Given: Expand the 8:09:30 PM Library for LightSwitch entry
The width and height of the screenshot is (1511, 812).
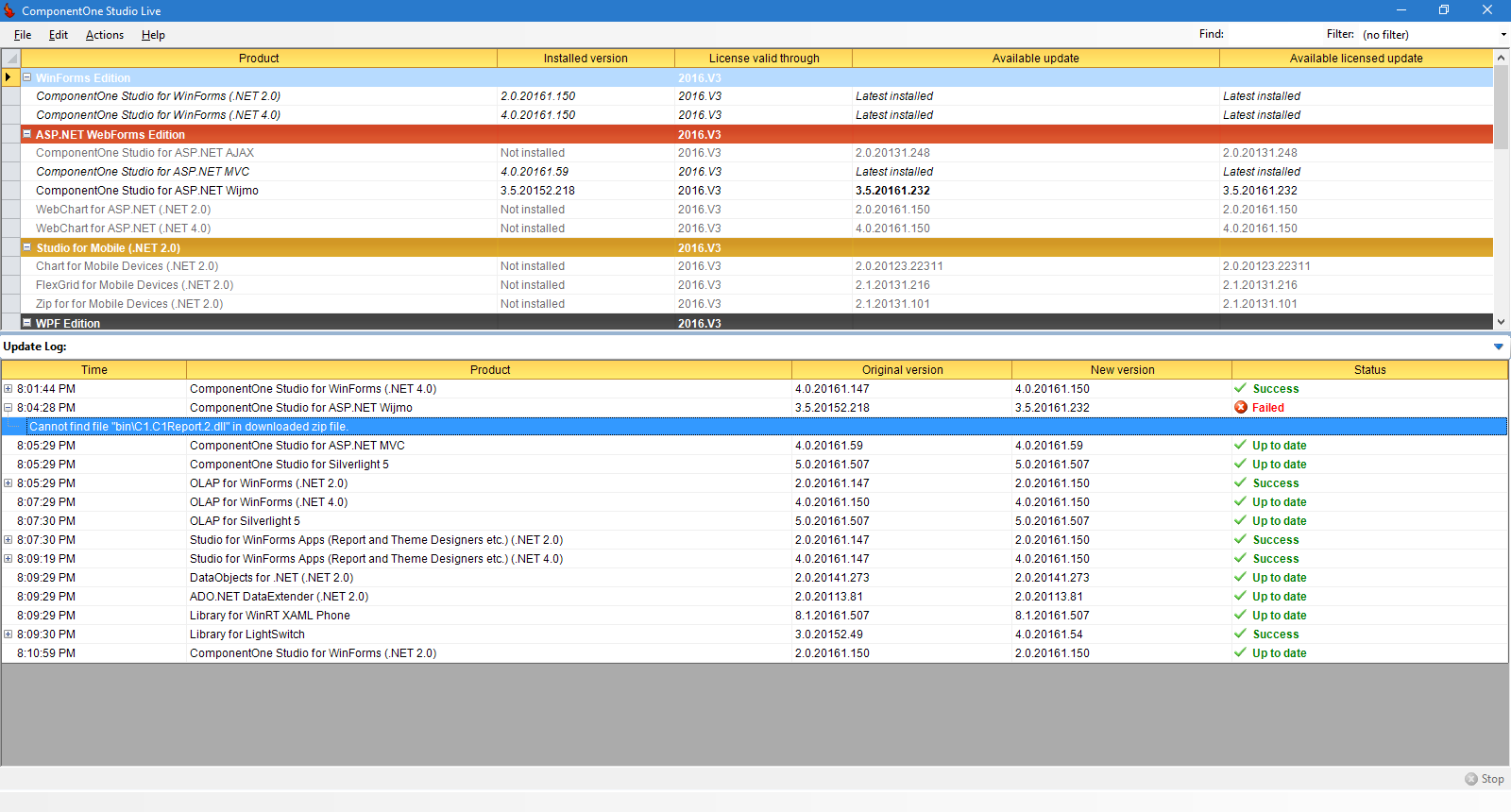Looking at the screenshot, I should [8, 634].
